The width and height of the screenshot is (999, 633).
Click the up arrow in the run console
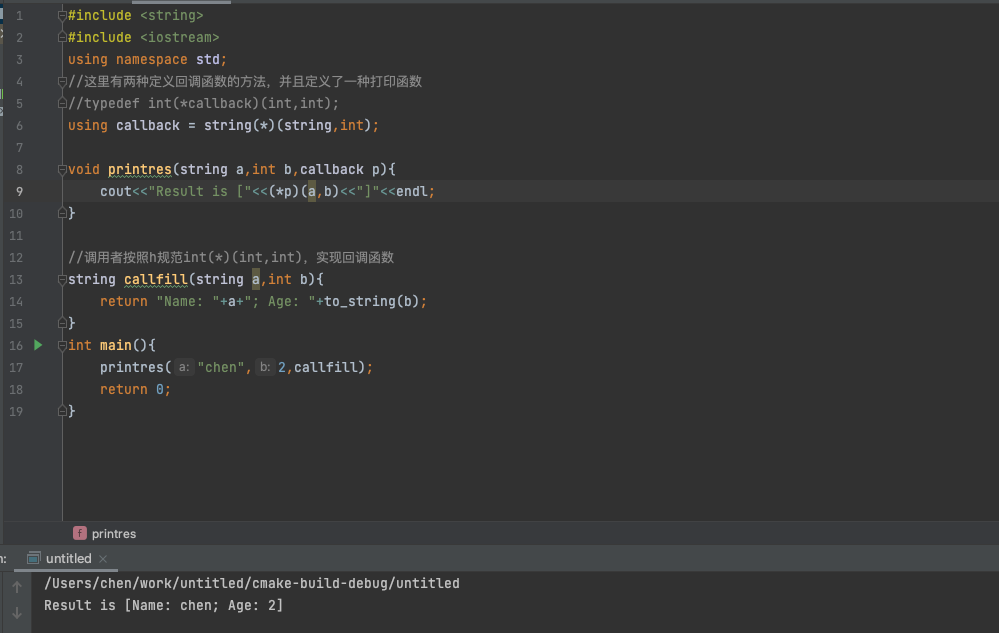coord(16,587)
